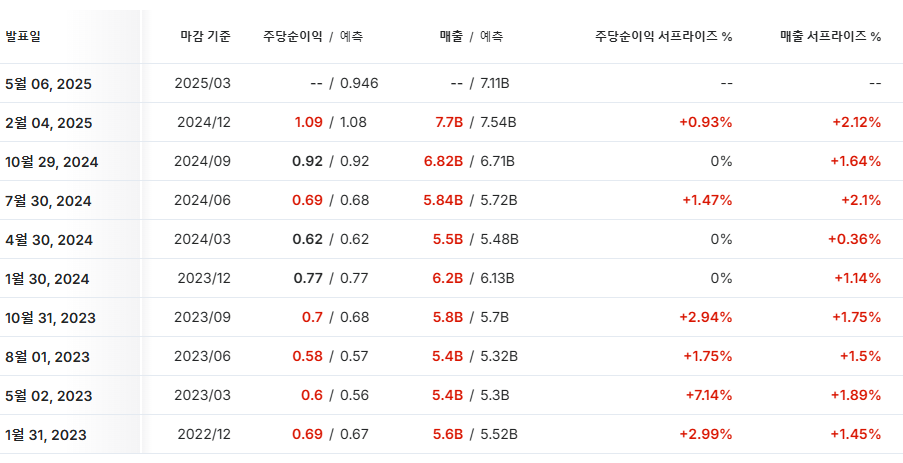This screenshot has height=463, width=903.
Task: Click the EPS value 0.58
Action: [308, 356]
